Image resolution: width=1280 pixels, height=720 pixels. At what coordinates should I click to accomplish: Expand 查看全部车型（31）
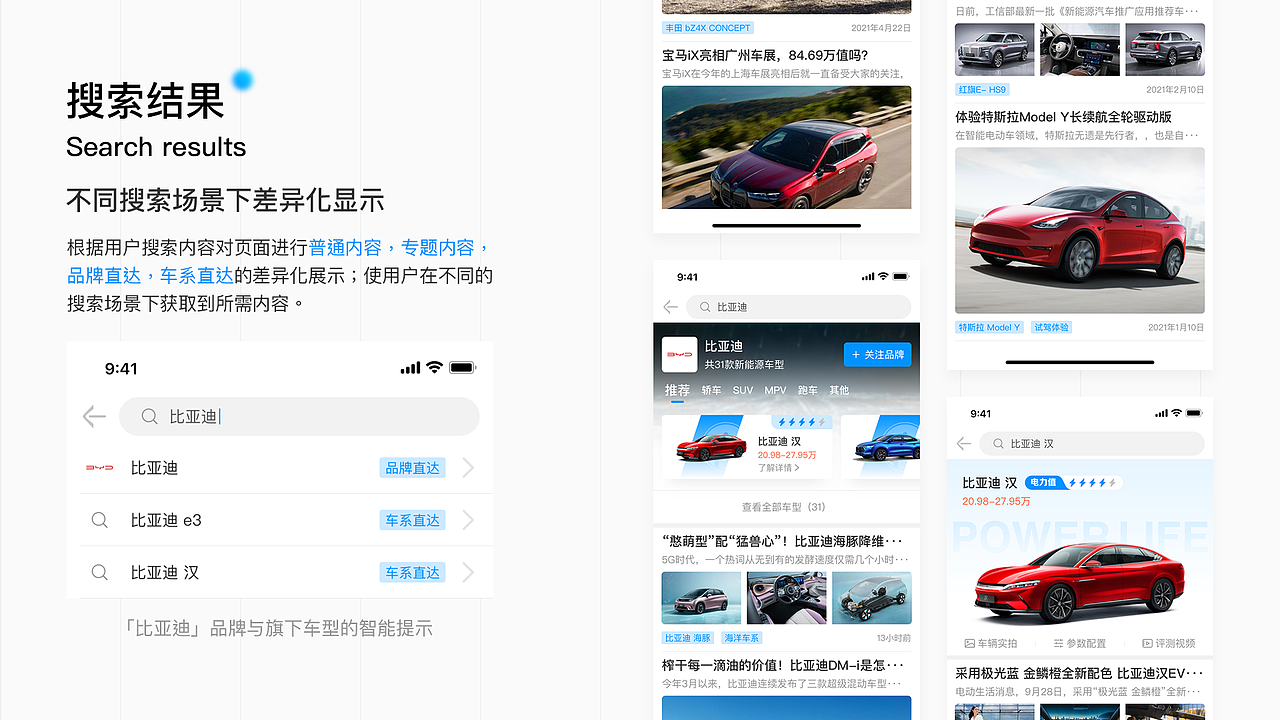pos(784,507)
